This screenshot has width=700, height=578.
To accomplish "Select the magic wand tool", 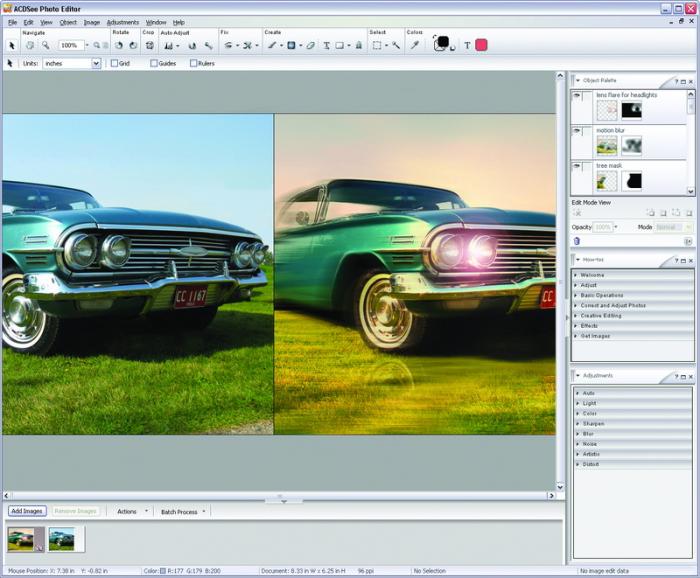I will [x=396, y=46].
